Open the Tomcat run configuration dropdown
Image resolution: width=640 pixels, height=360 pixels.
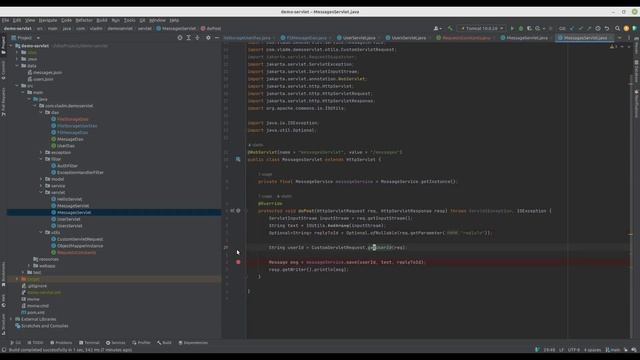click(482, 29)
